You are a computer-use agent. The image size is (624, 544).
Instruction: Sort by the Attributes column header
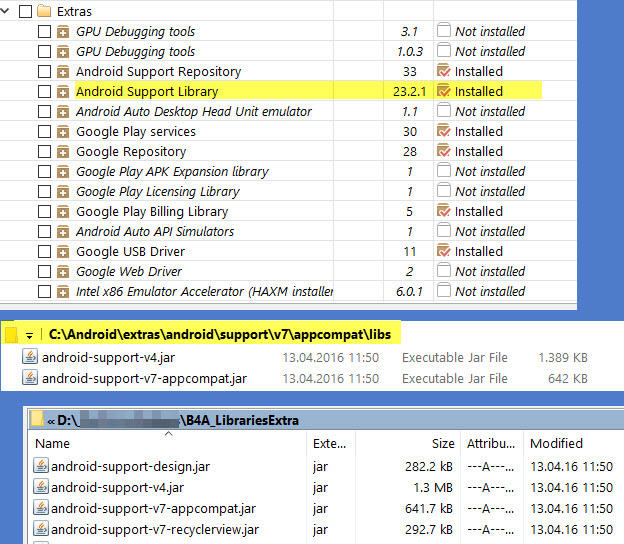coord(491,443)
